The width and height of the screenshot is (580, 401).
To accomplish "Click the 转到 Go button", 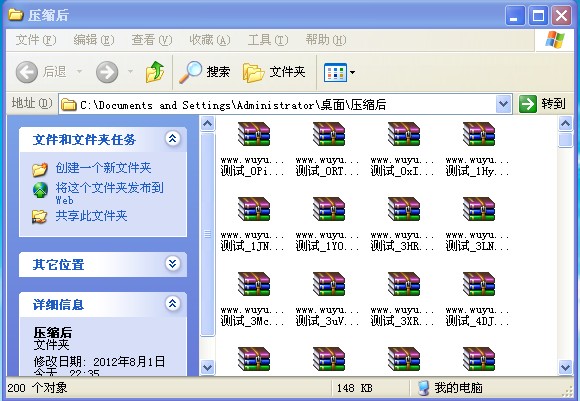I will click(543, 104).
